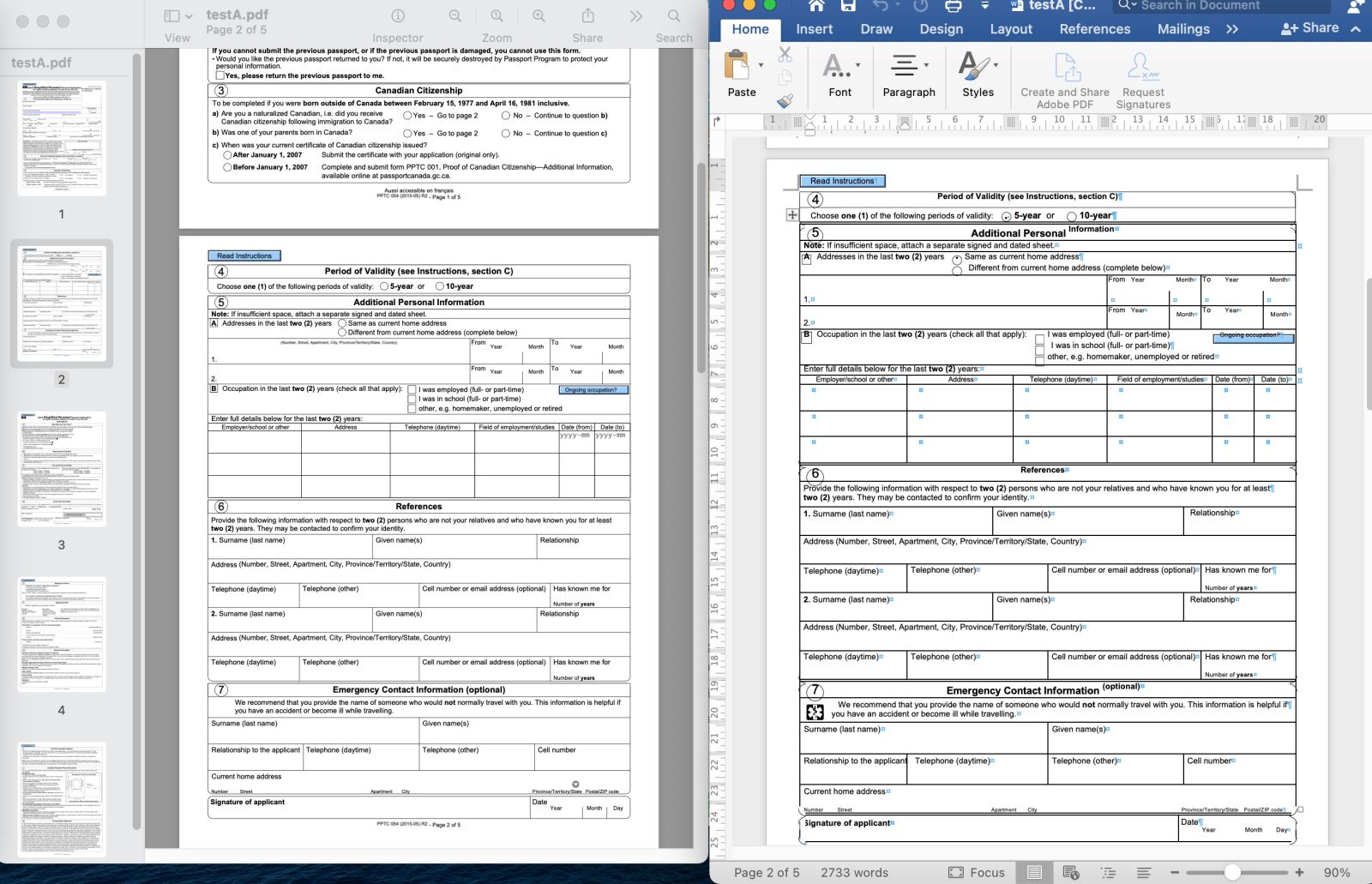The width and height of the screenshot is (1372, 884).
Task: Collapse the Word ribbon with chevron
Action: coord(1356,29)
